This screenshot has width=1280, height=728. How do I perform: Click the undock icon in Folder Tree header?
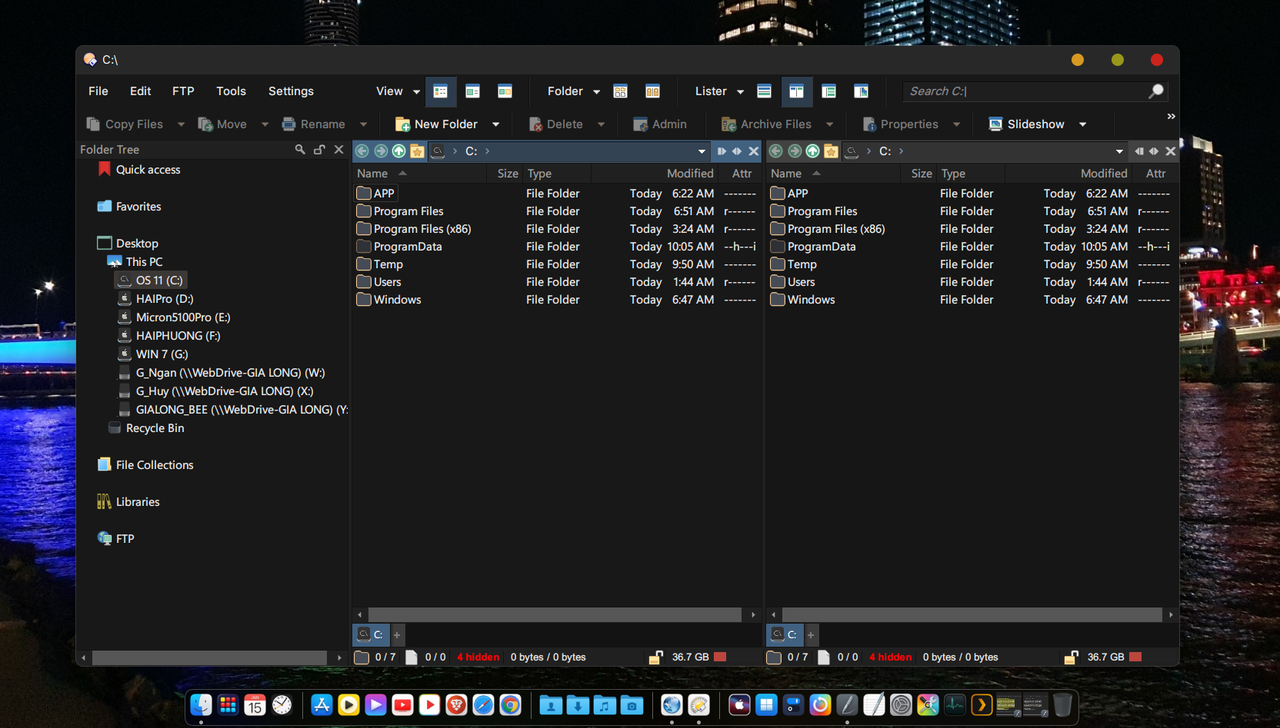click(318, 148)
